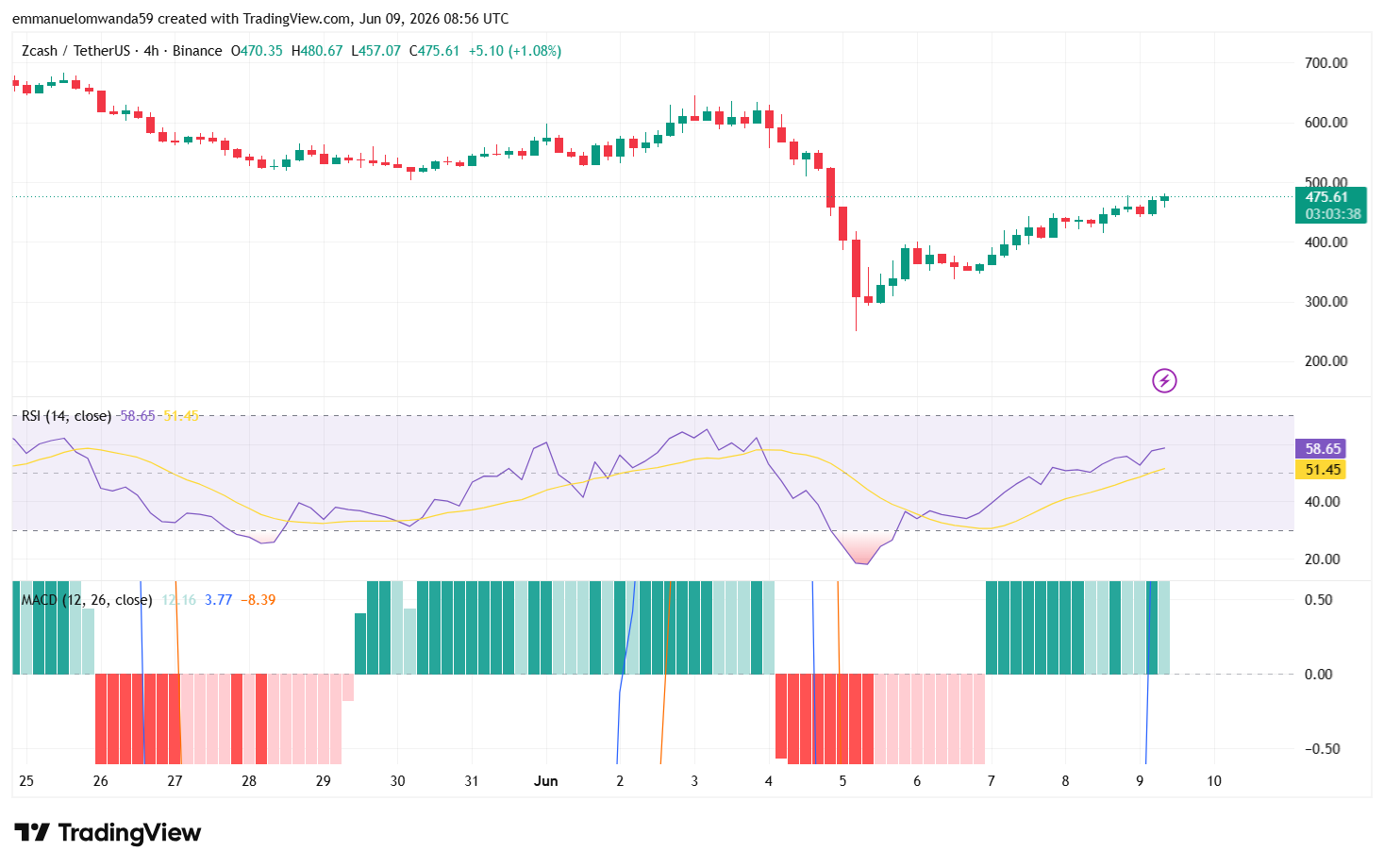Click the countdown timer 03:03:38
The image size is (1384, 868).
[x=1333, y=214]
